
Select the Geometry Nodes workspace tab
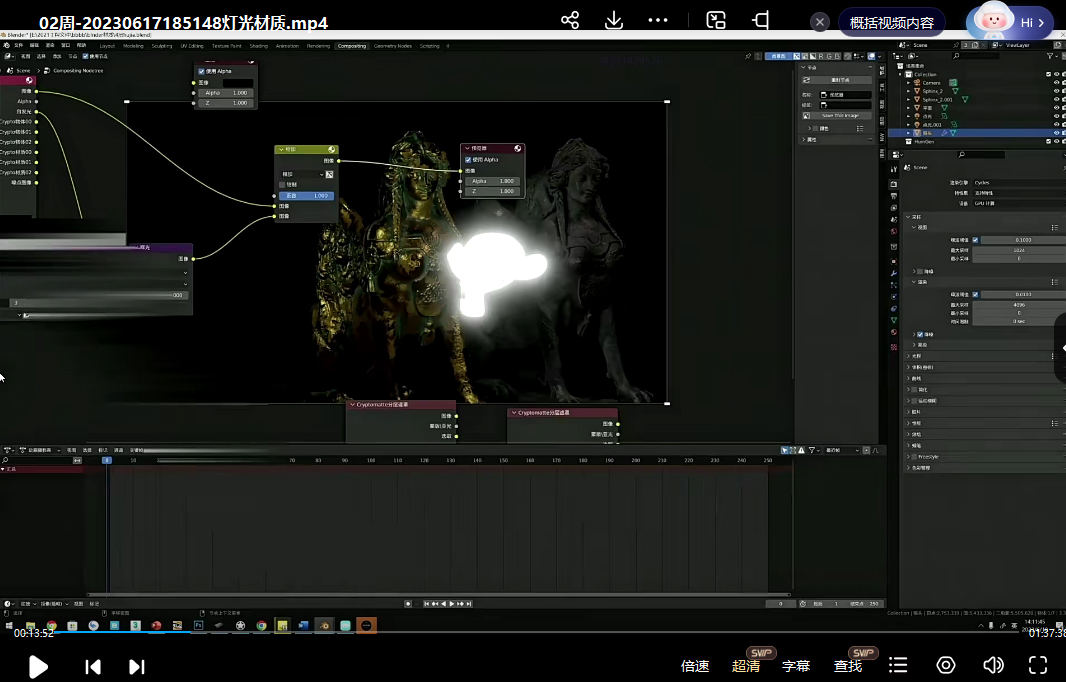[x=392, y=46]
